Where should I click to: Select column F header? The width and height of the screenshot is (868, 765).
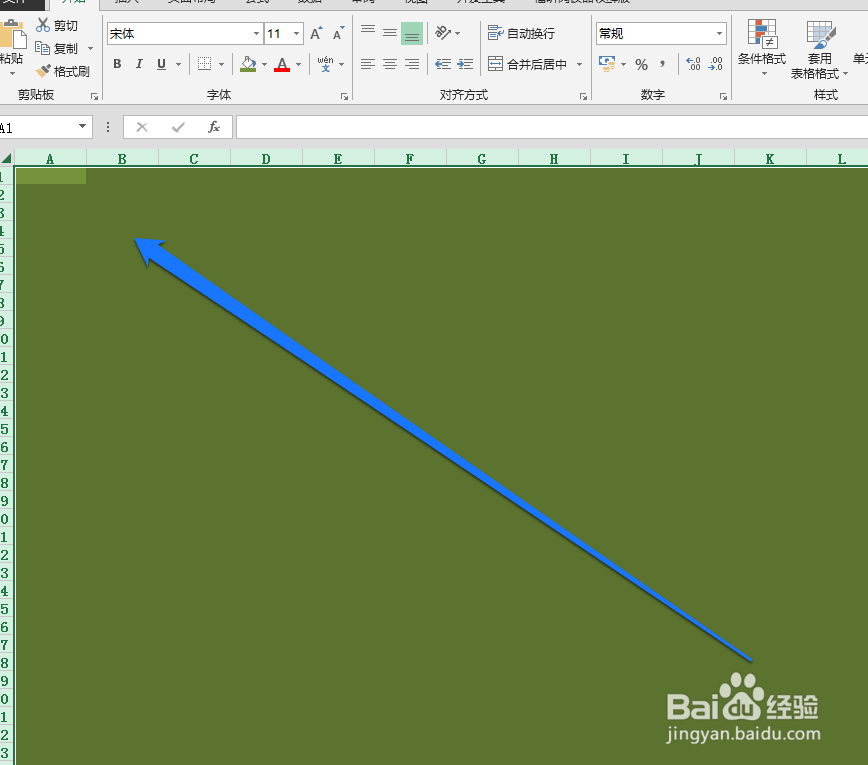click(x=410, y=159)
